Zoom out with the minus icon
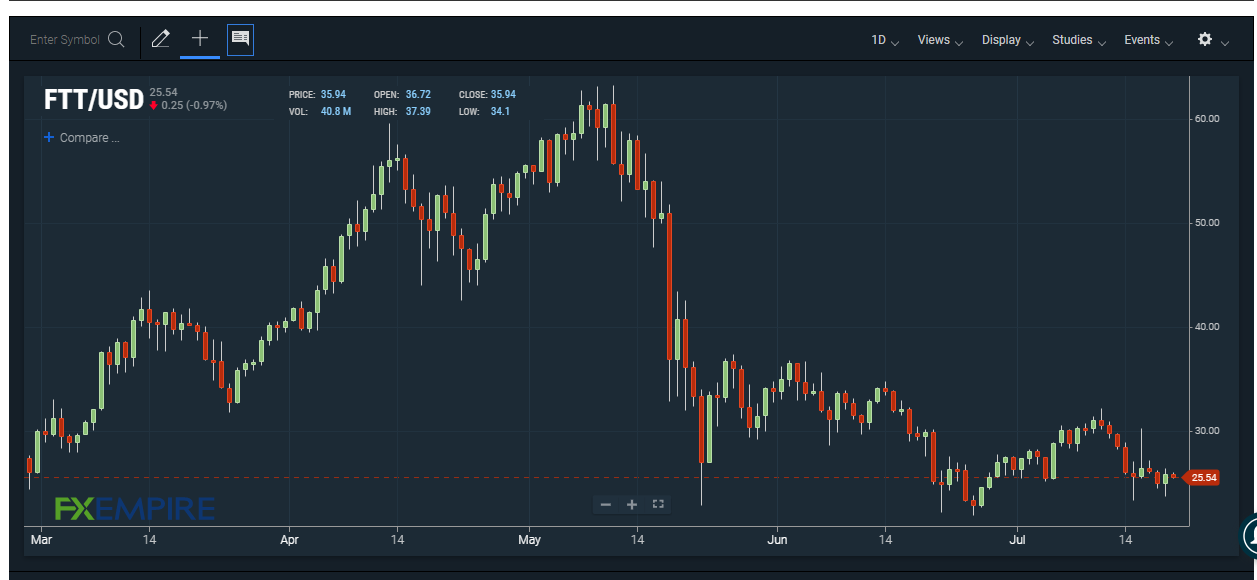The image size is (1257, 580). coord(605,505)
